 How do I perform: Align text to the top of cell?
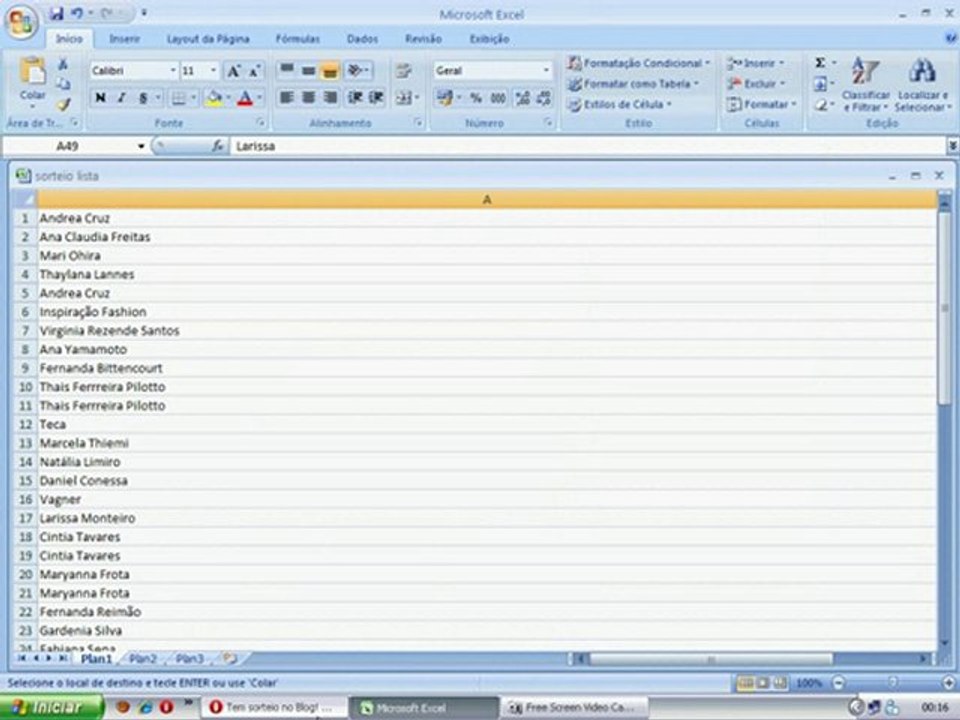[x=287, y=70]
